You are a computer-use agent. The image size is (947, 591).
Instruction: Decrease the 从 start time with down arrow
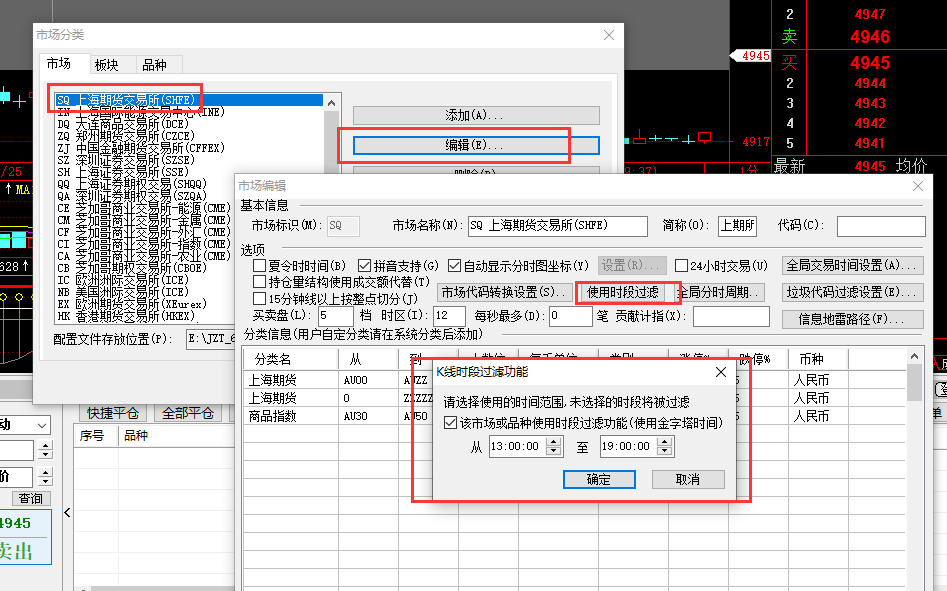[553, 452]
